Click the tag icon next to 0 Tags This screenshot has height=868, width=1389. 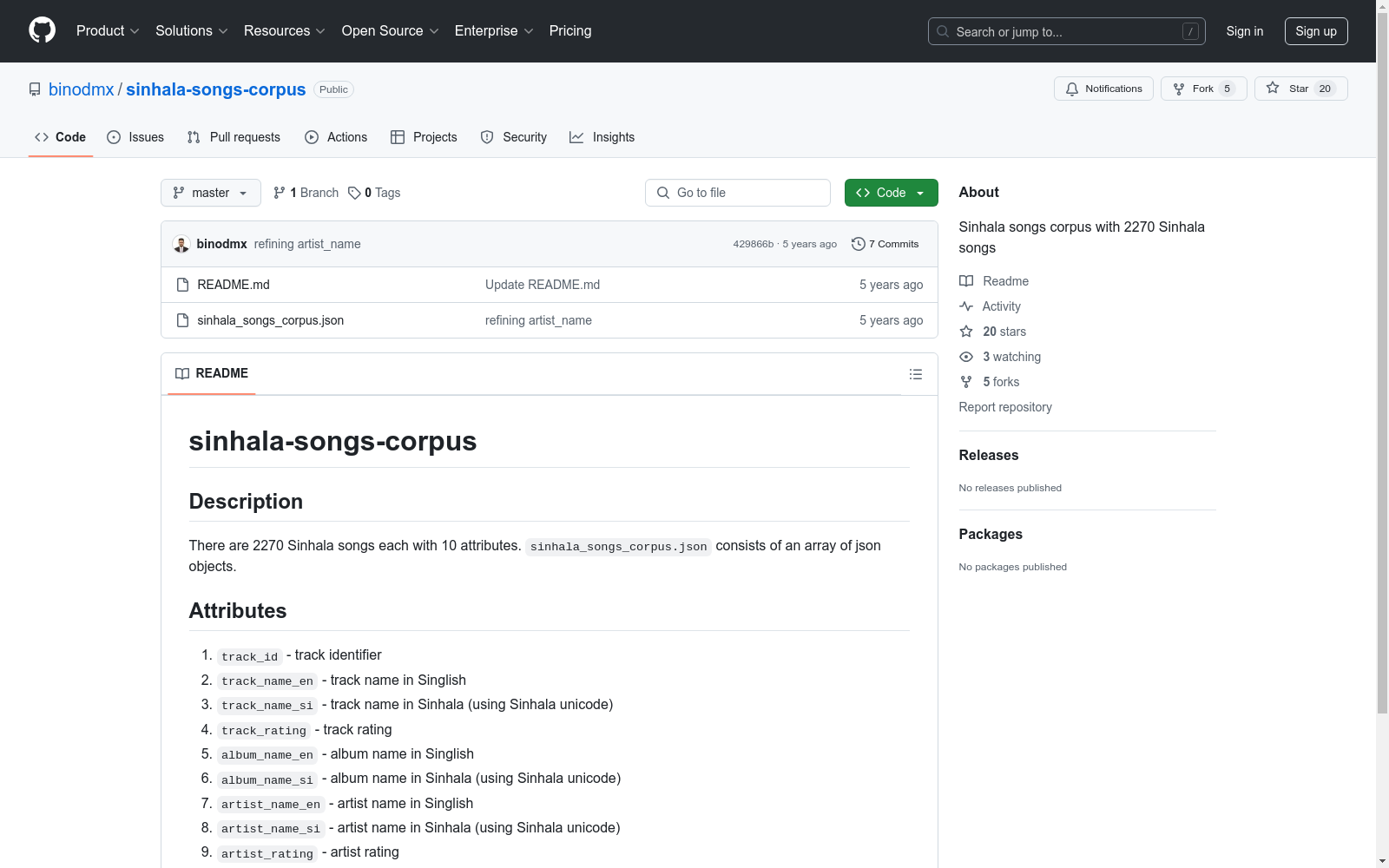pos(354,193)
